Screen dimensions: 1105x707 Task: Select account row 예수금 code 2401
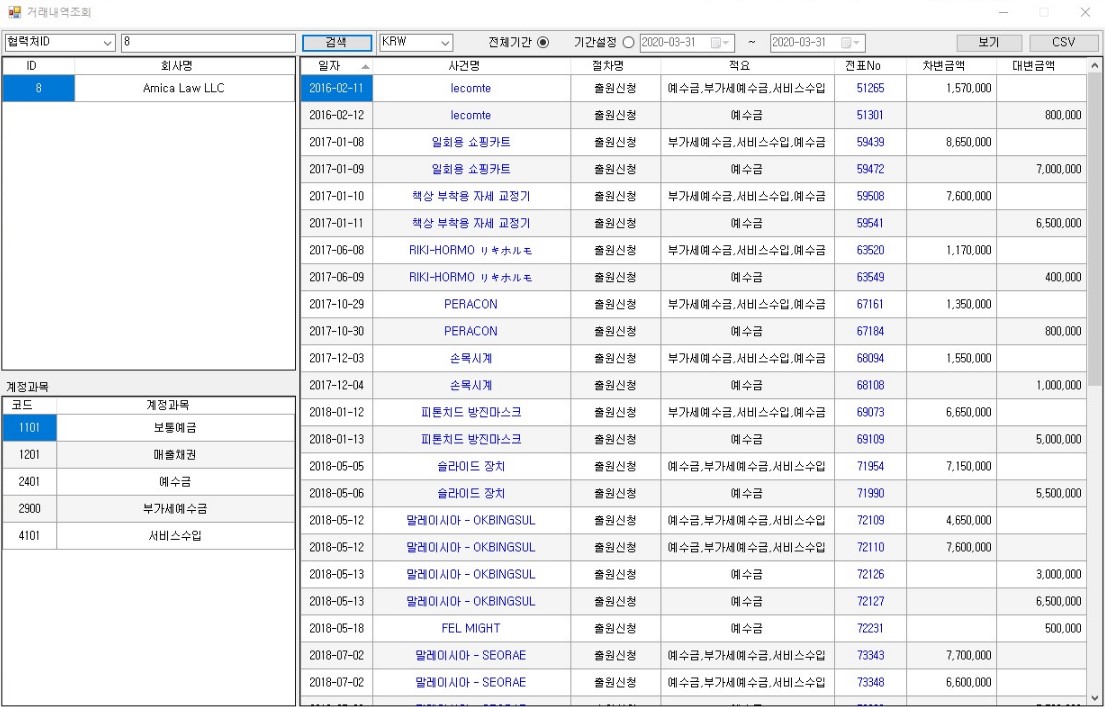(149, 481)
